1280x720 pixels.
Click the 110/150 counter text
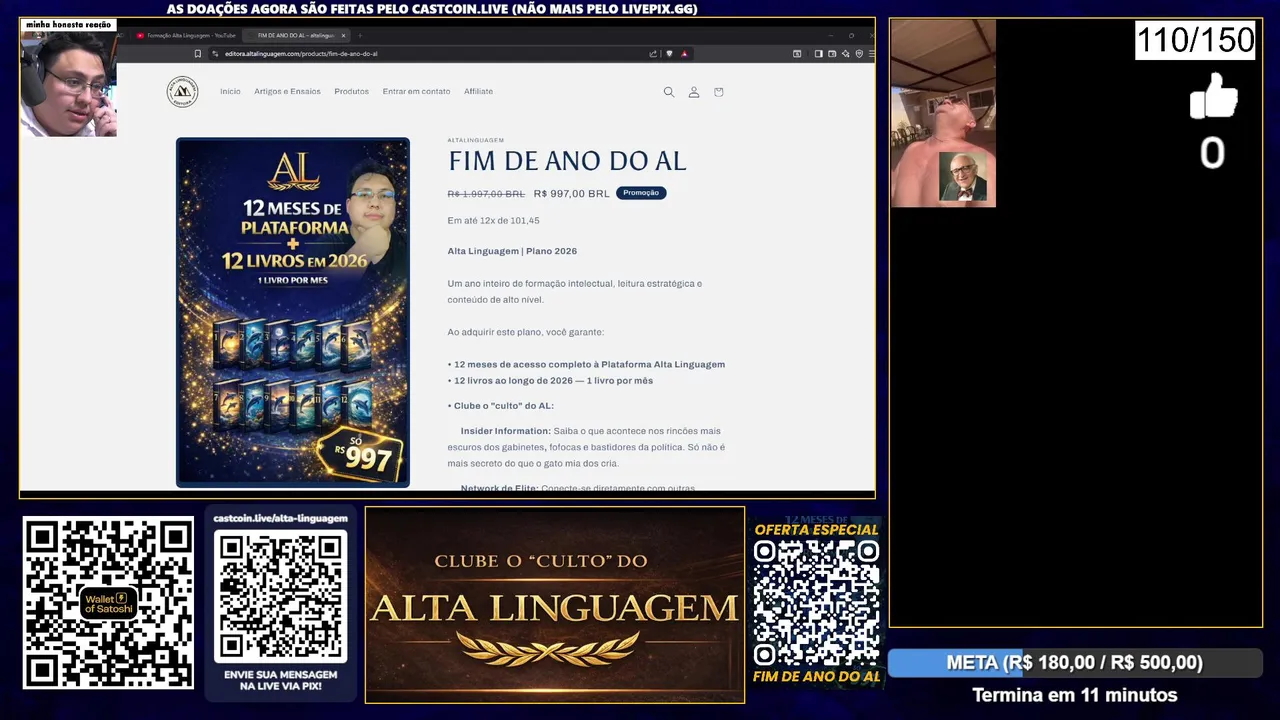click(1195, 40)
